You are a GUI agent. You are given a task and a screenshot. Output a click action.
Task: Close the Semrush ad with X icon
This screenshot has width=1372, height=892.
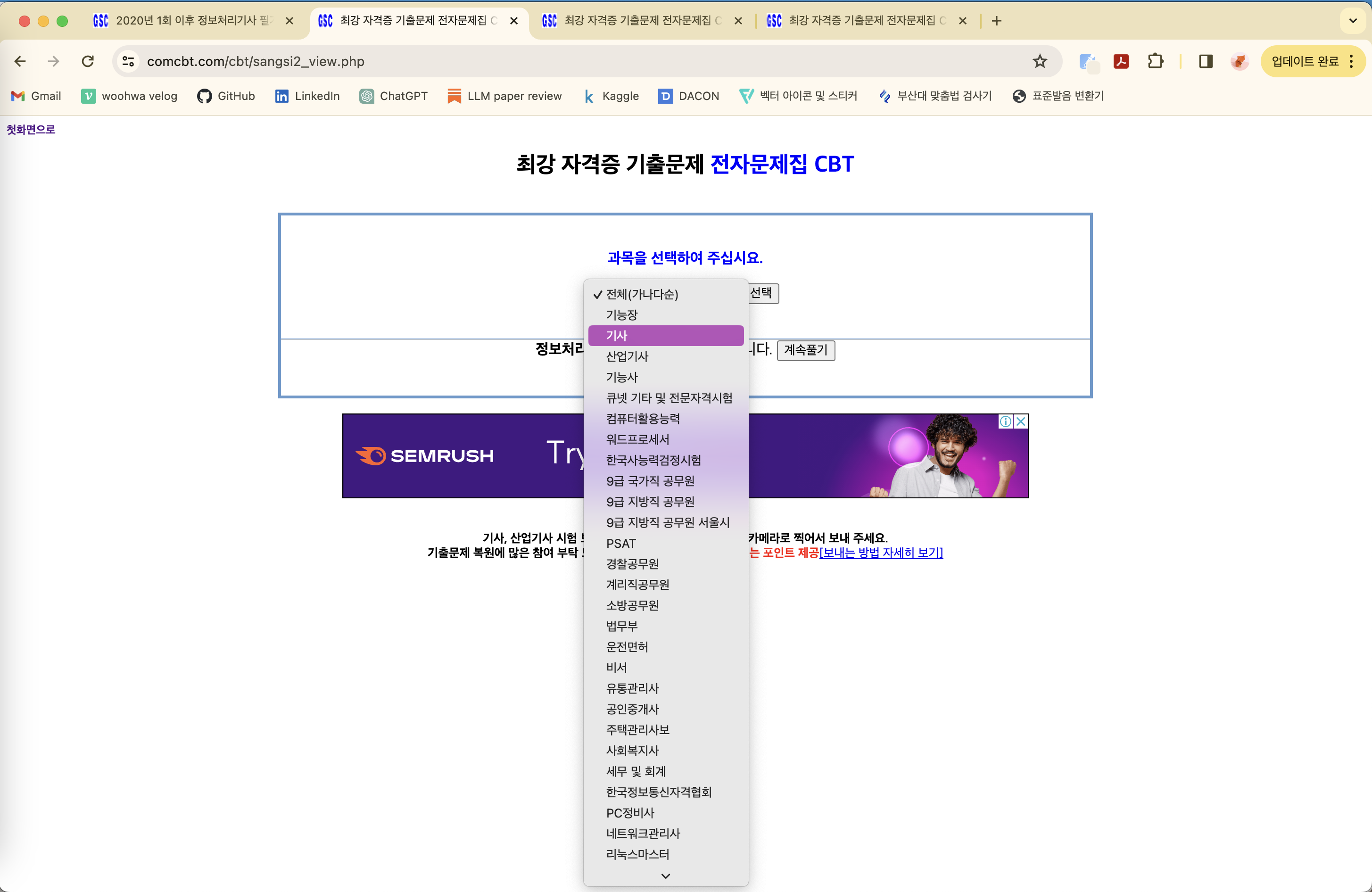(x=1021, y=421)
